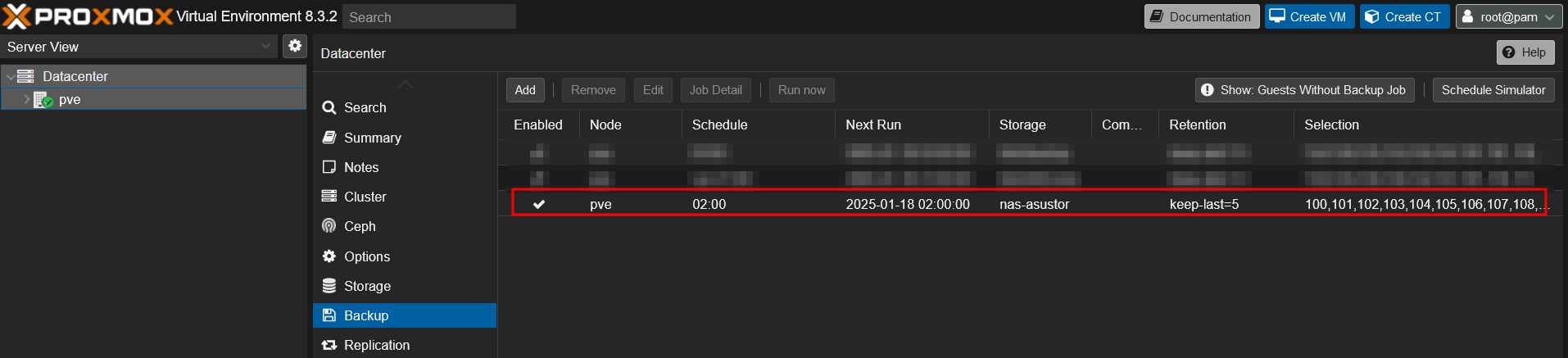1568x358 pixels.
Task: Expand the pve node tree arrow
Action: tap(26, 99)
